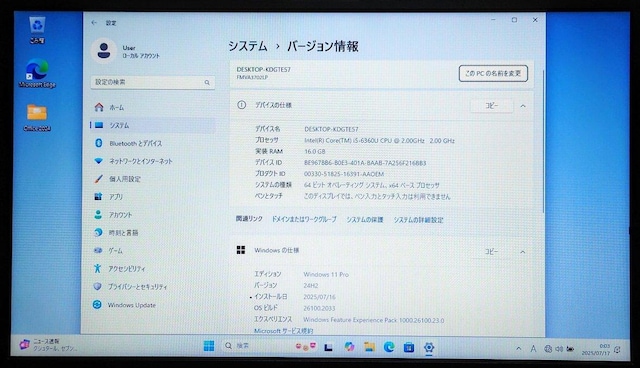
Task: Collapse the デバイスの仕様 section
Action: 523,106
